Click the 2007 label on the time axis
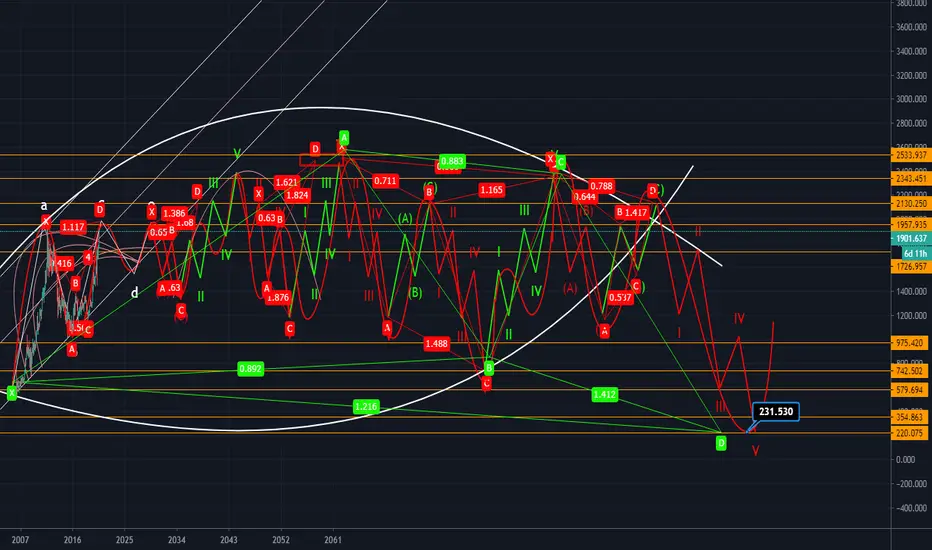Screen dimensions: 932x550 (20, 540)
